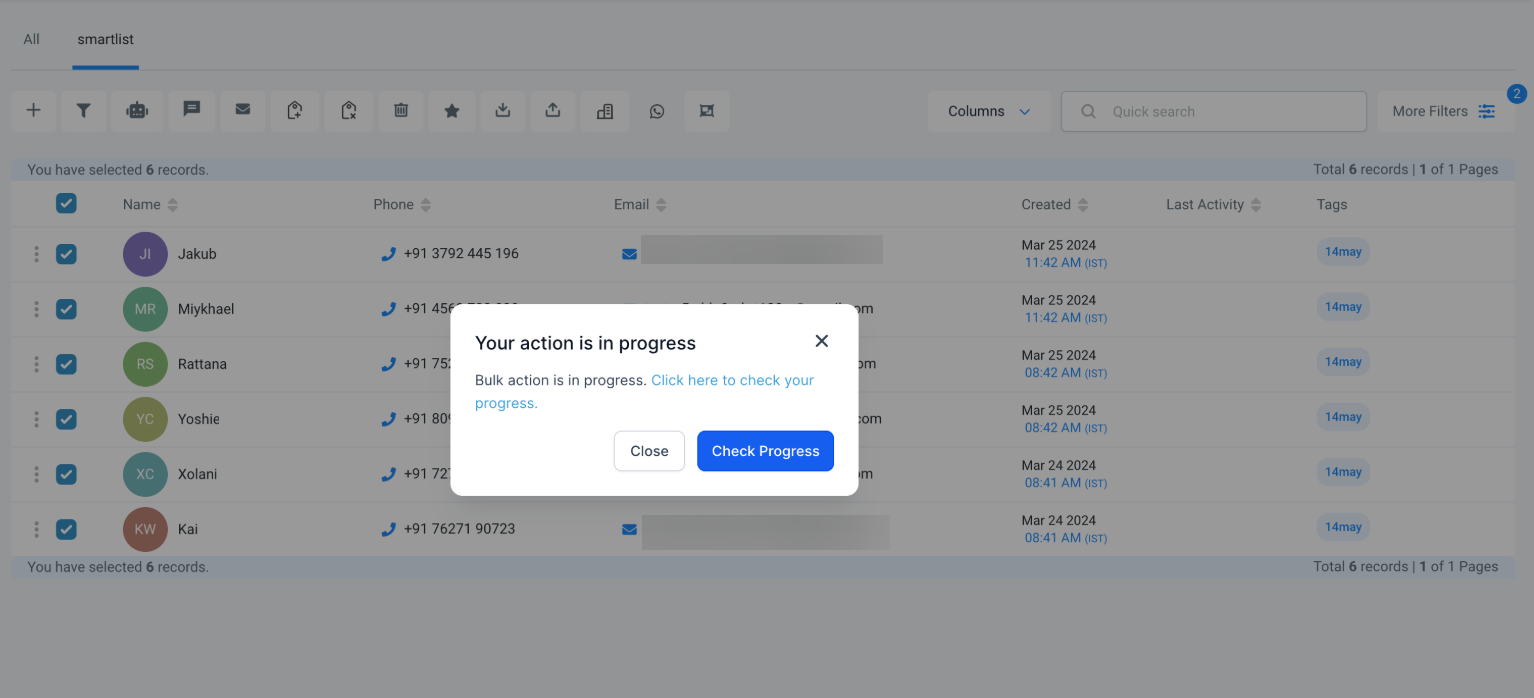The width and height of the screenshot is (1534, 698).
Task: Select the smartlist tab
Action: (x=106, y=40)
